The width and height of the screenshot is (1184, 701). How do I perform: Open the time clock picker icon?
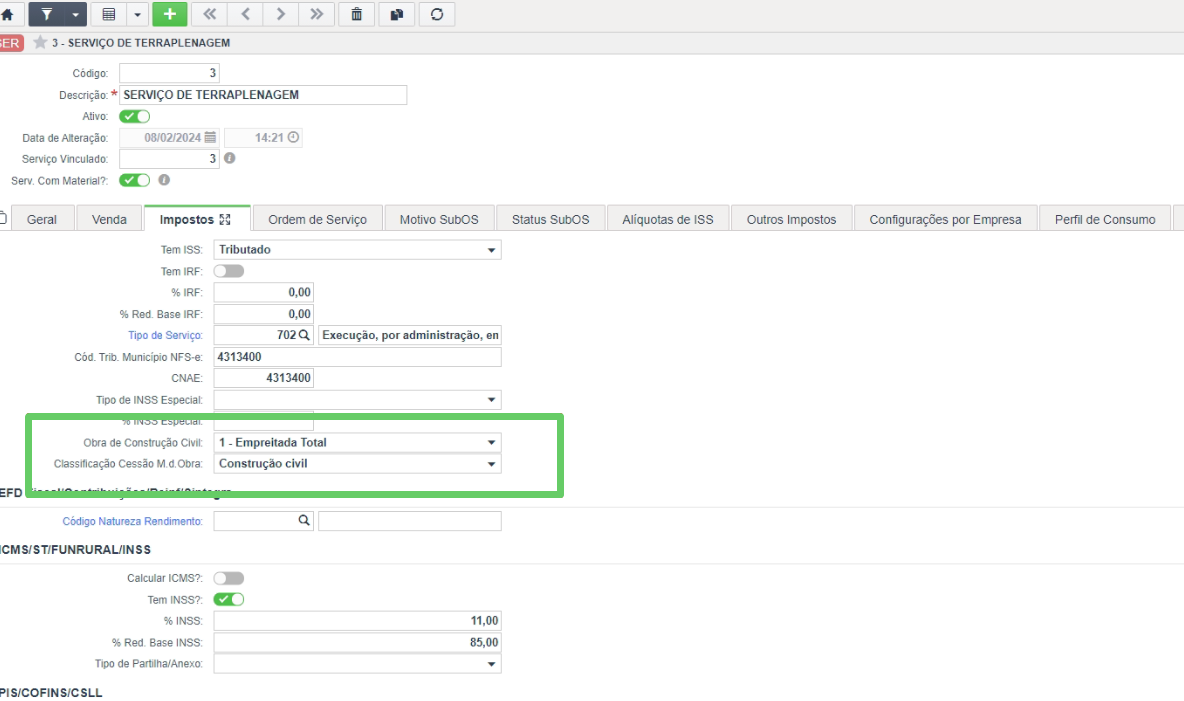[x=293, y=137]
